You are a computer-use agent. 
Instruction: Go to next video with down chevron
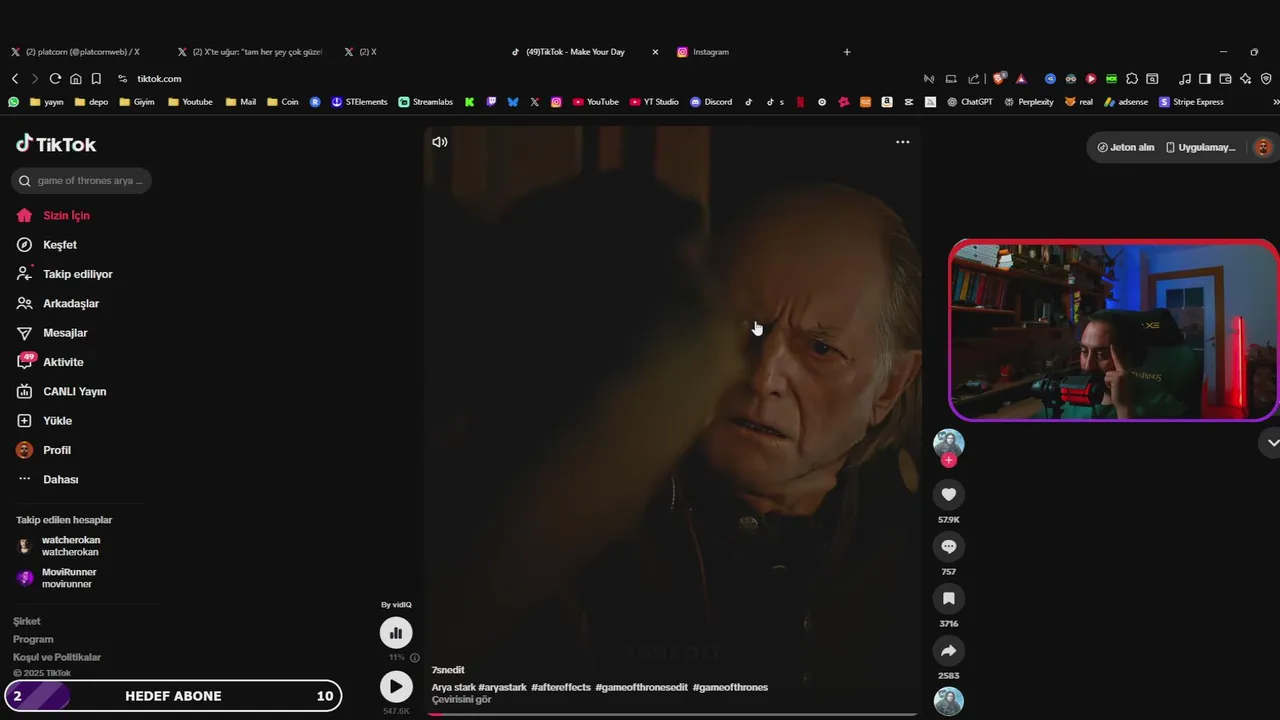(x=1273, y=442)
